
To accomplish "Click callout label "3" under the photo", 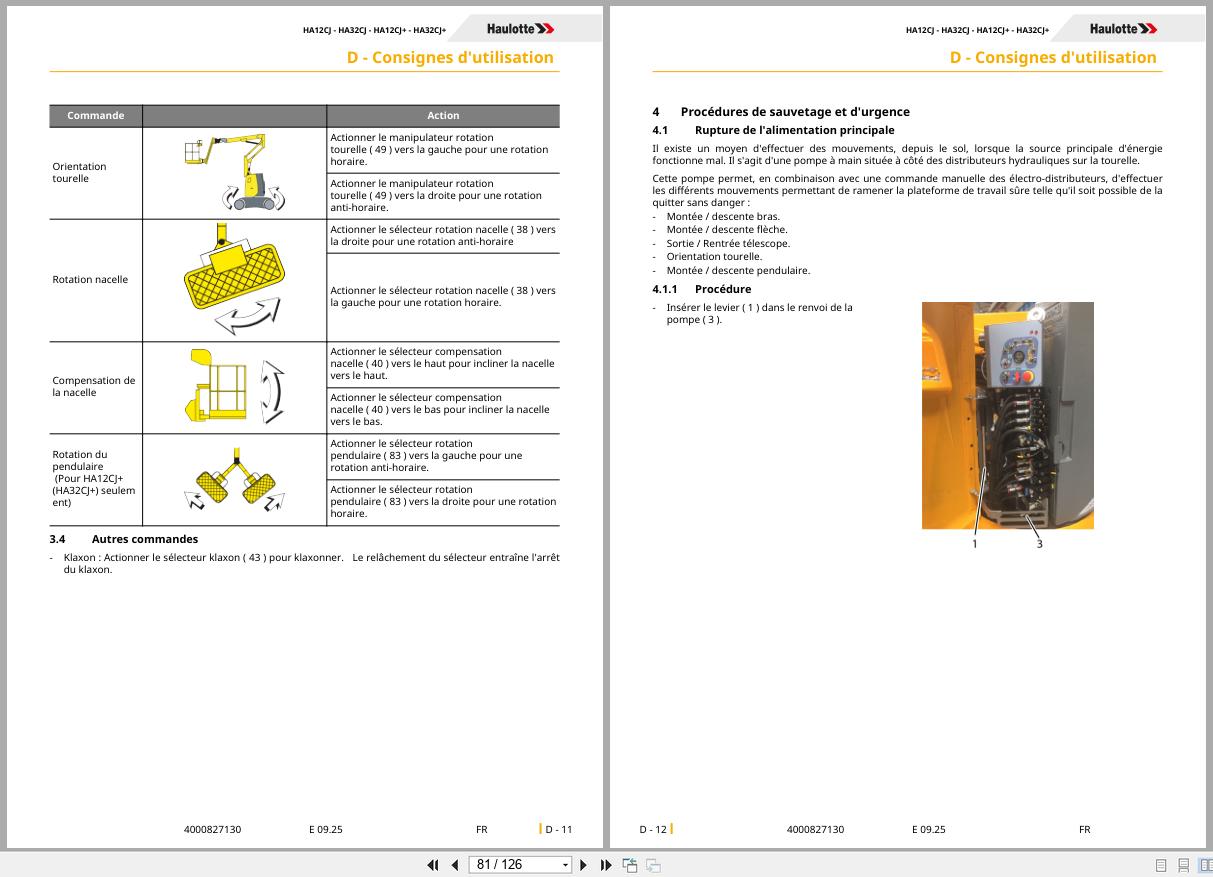I will (x=1039, y=544).
